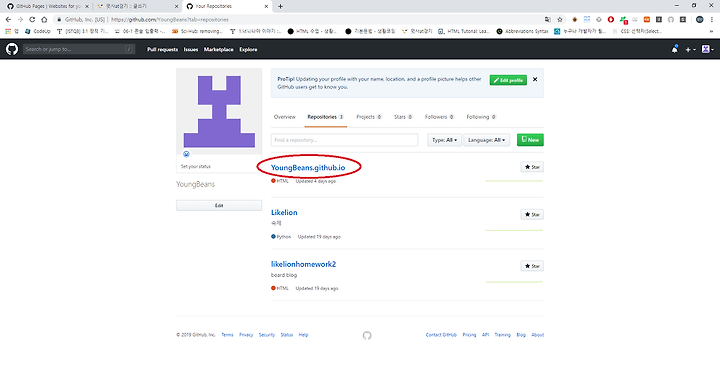Open a new browser tab with plus
The width and height of the screenshot is (720, 389).
(x=280, y=6)
